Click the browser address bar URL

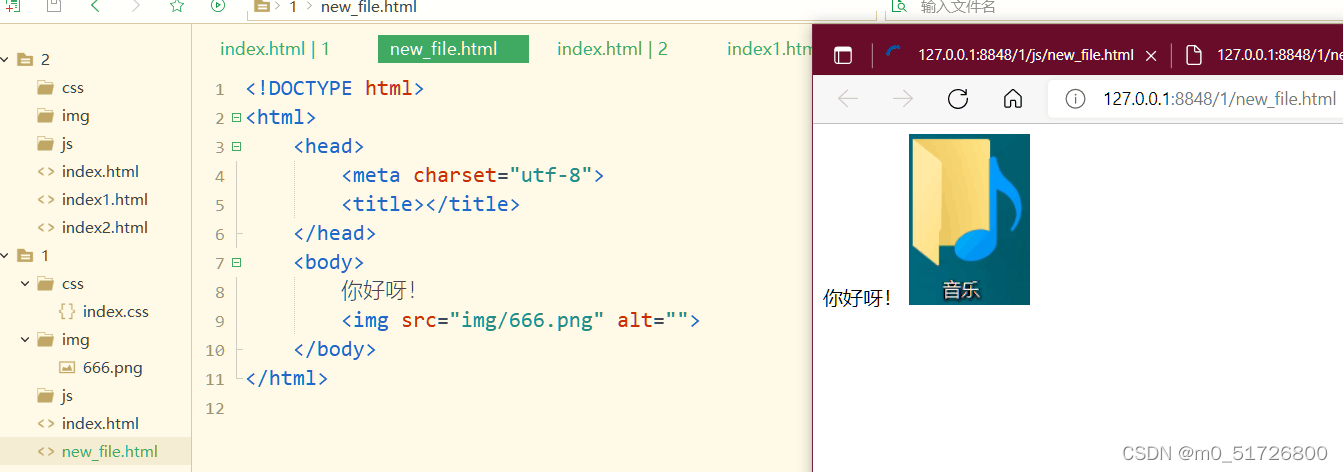coord(1219,99)
